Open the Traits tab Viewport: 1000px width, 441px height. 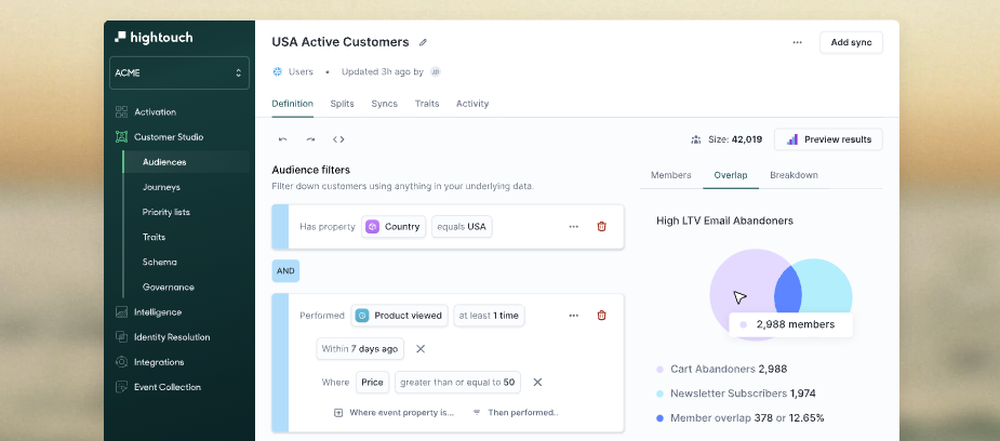pyautogui.click(x=427, y=103)
